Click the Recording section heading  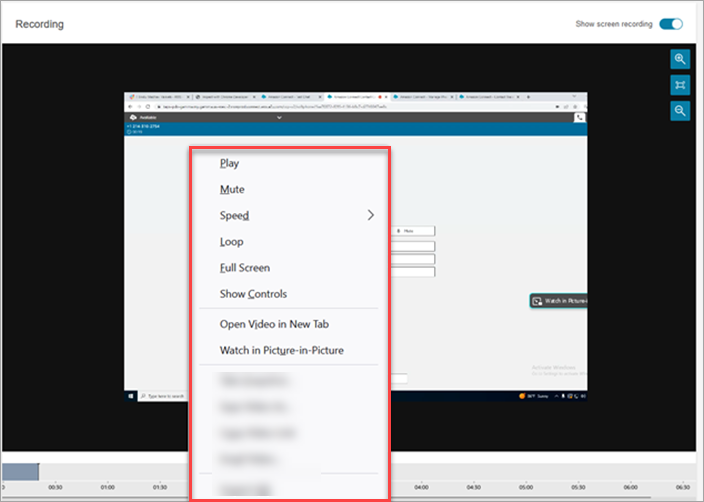pyautogui.click(x=40, y=24)
